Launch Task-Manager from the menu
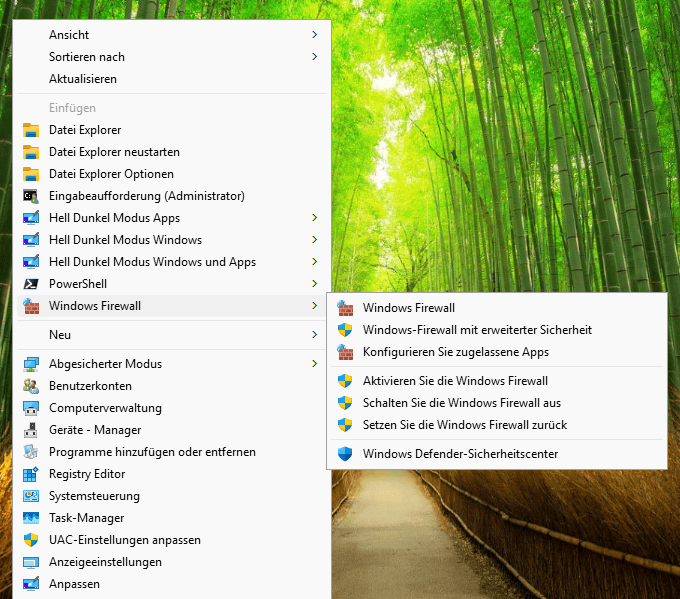The height and width of the screenshot is (599, 680). click(x=173, y=518)
